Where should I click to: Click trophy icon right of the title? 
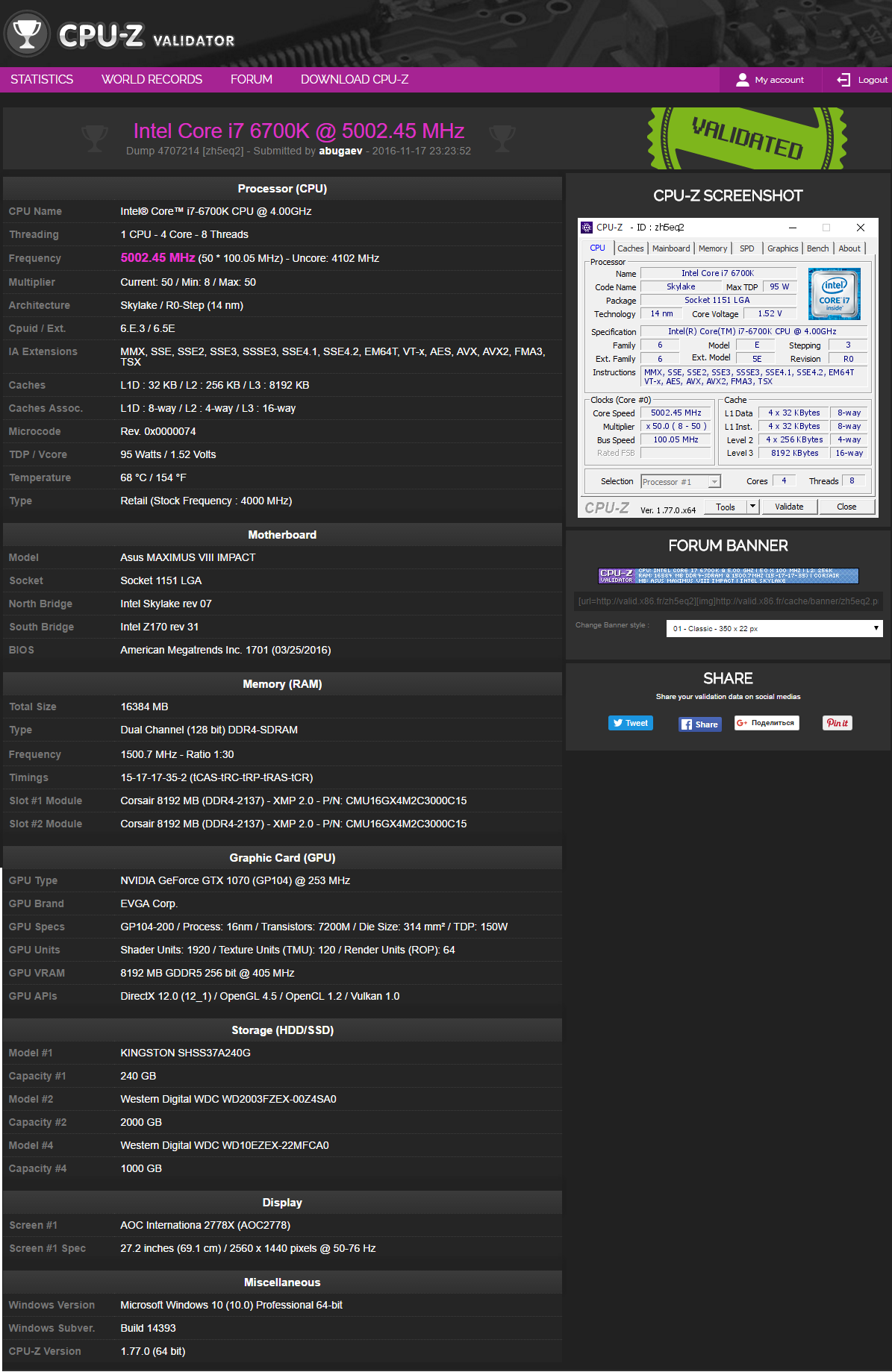pyautogui.click(x=502, y=138)
